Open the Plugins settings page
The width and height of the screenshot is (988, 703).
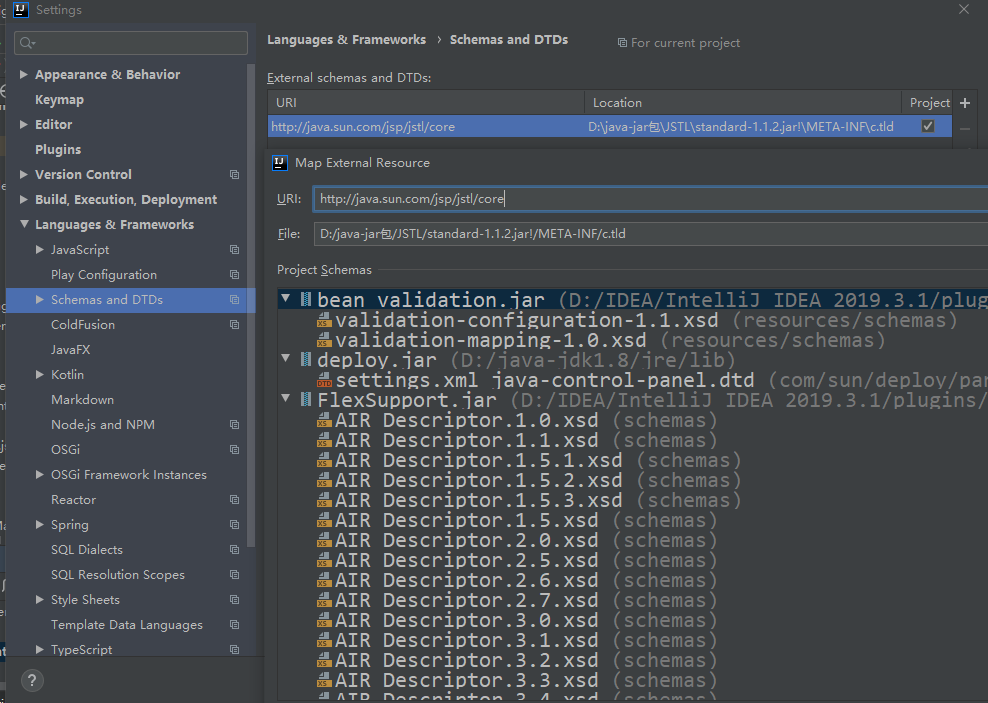point(58,150)
